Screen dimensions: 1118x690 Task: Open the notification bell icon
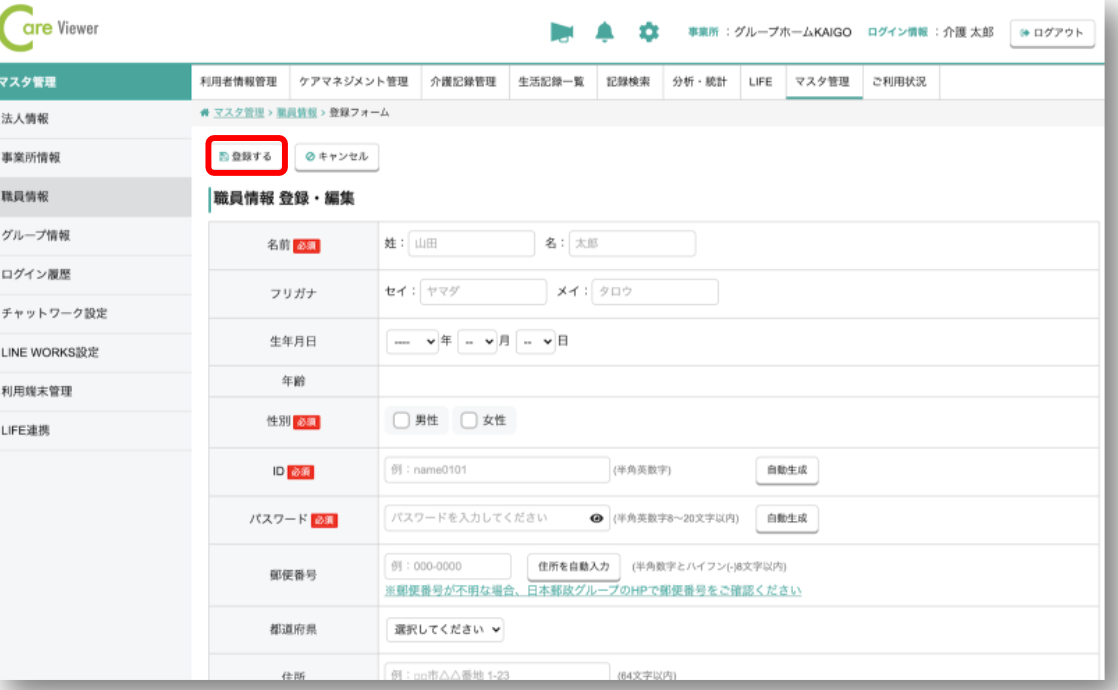click(x=604, y=33)
